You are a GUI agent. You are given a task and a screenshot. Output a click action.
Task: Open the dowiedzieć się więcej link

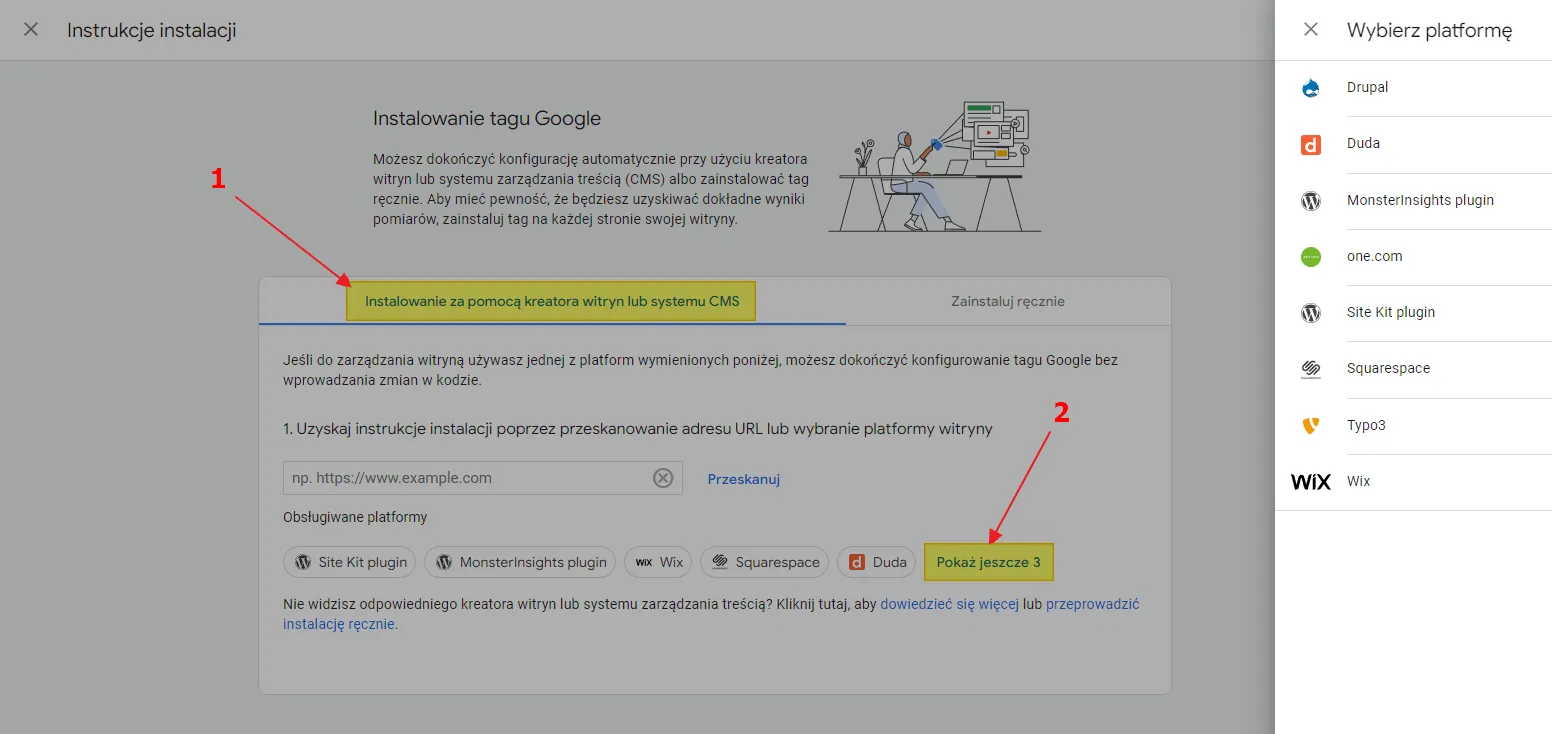tap(949, 604)
